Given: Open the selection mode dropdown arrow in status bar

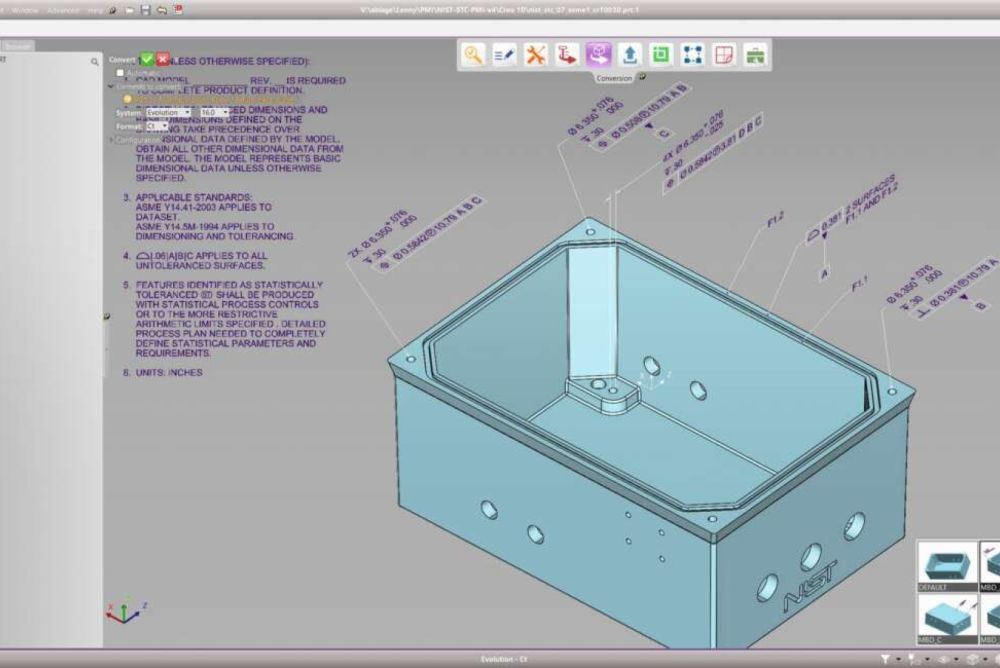Looking at the screenshot, I should point(926,659).
